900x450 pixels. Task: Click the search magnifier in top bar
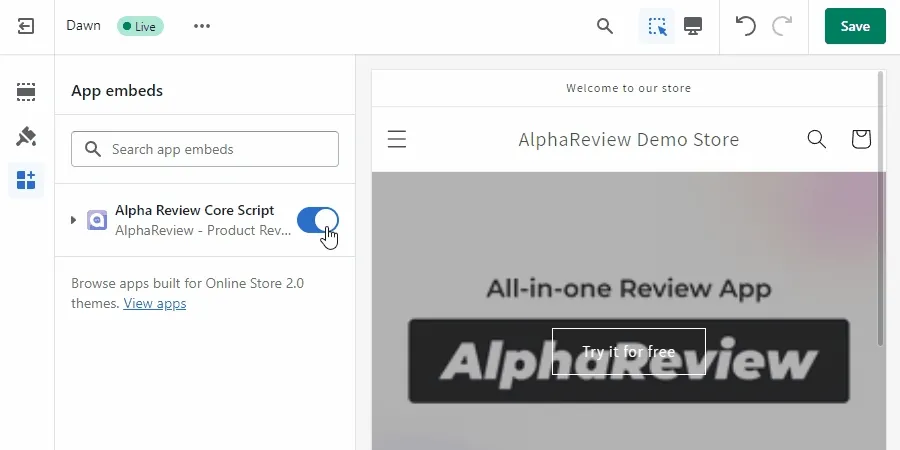coord(605,26)
